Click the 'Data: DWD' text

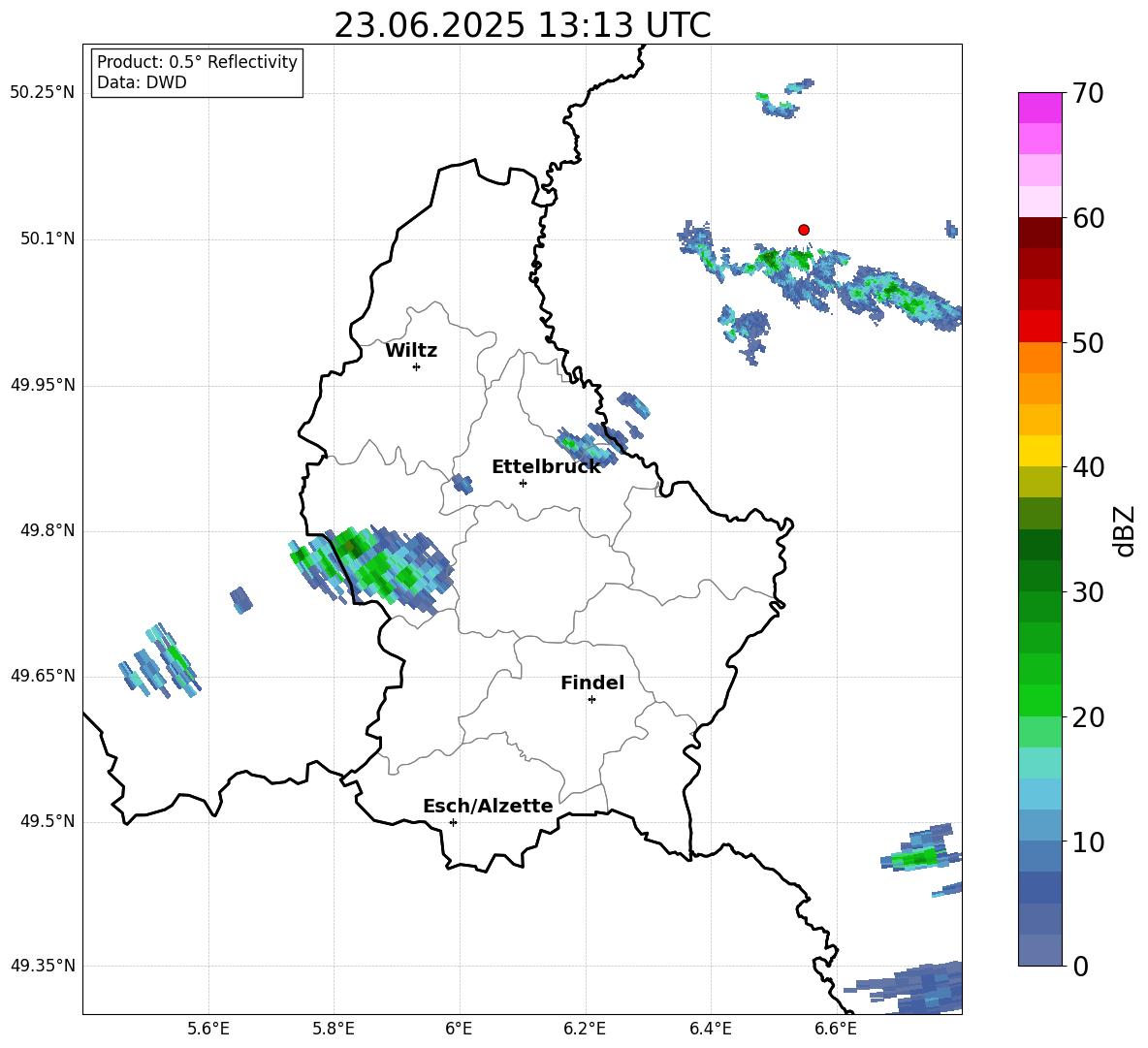(x=142, y=82)
